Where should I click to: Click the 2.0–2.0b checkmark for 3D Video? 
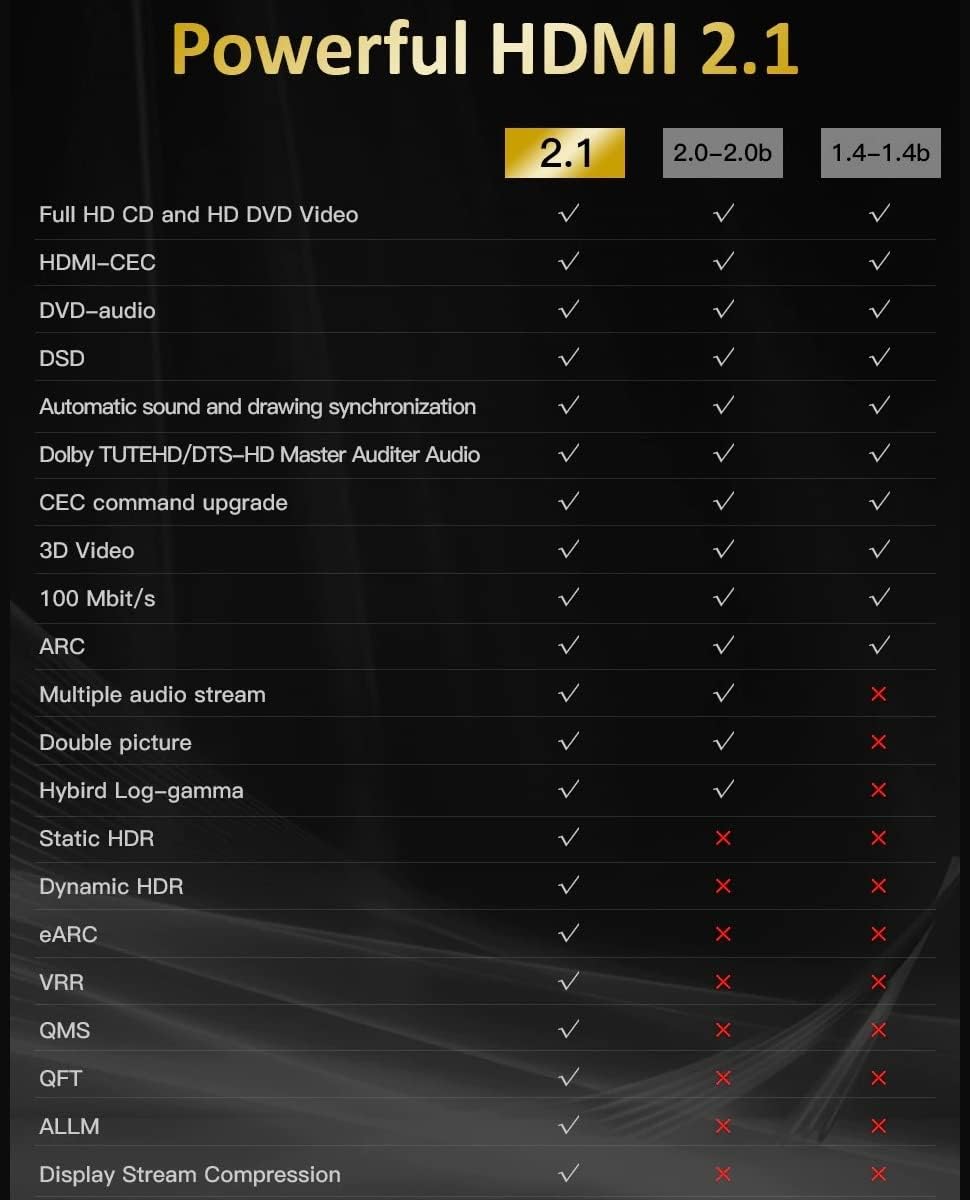click(723, 550)
